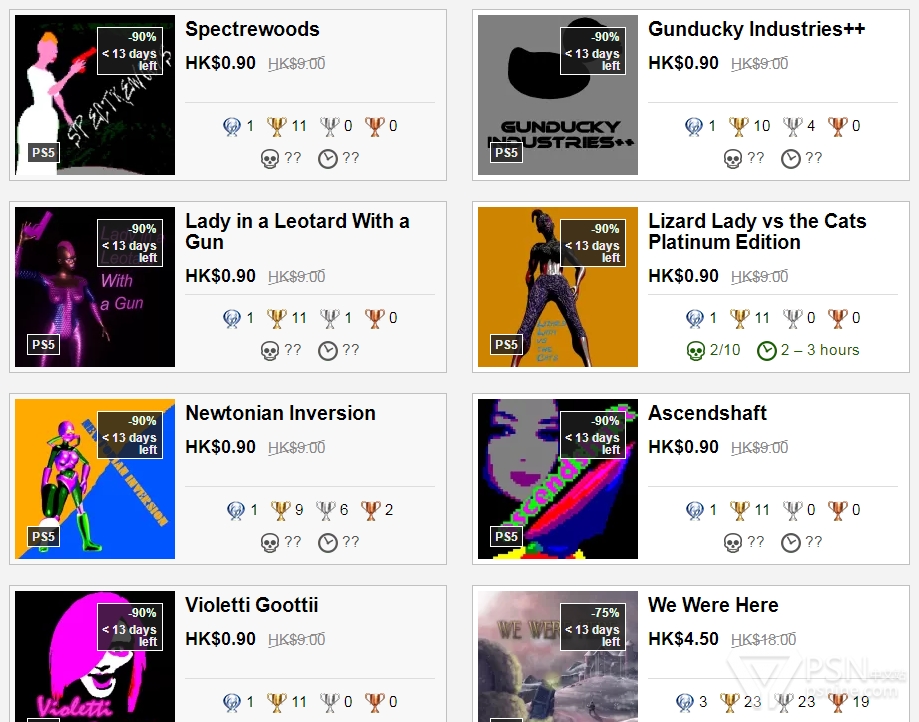Screen dimensions: 919x722
Task: Select the Gunducky Industries++ cover thumbnail
Action: pyautogui.click(x=558, y=95)
